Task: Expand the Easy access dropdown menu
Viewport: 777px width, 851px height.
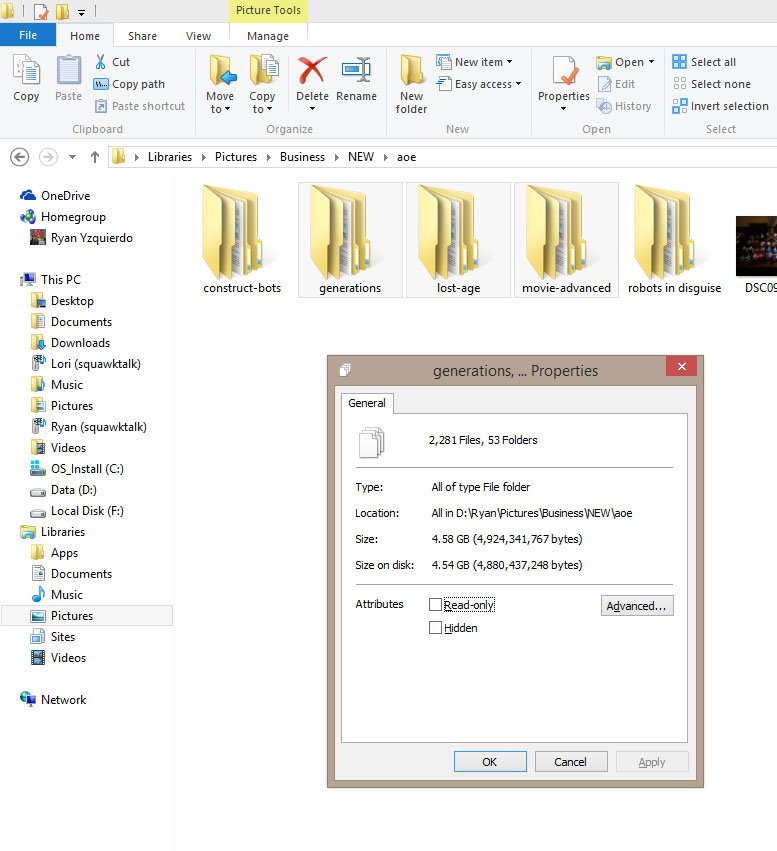Action: point(479,84)
